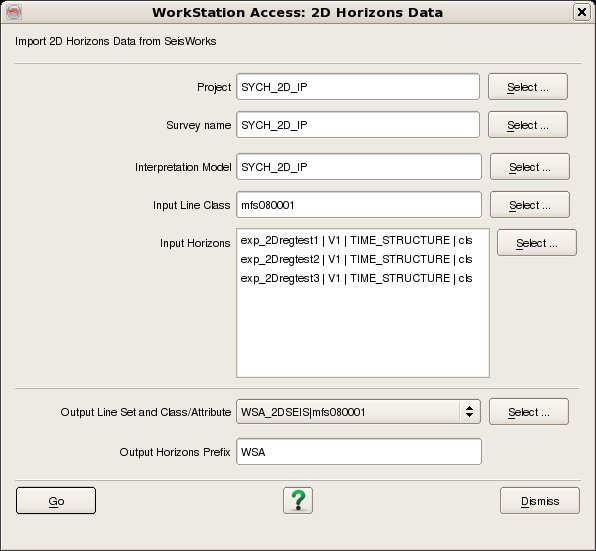Click the Go button

pyautogui.click(x=56, y=500)
